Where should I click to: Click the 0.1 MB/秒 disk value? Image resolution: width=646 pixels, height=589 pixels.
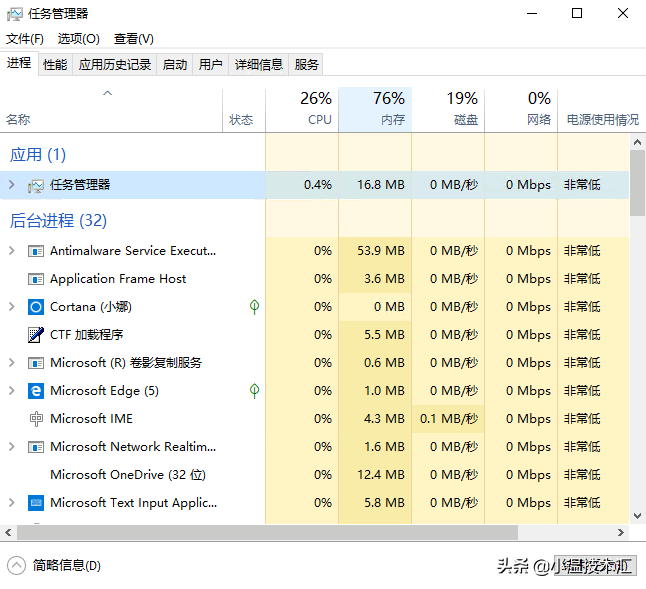(449, 418)
